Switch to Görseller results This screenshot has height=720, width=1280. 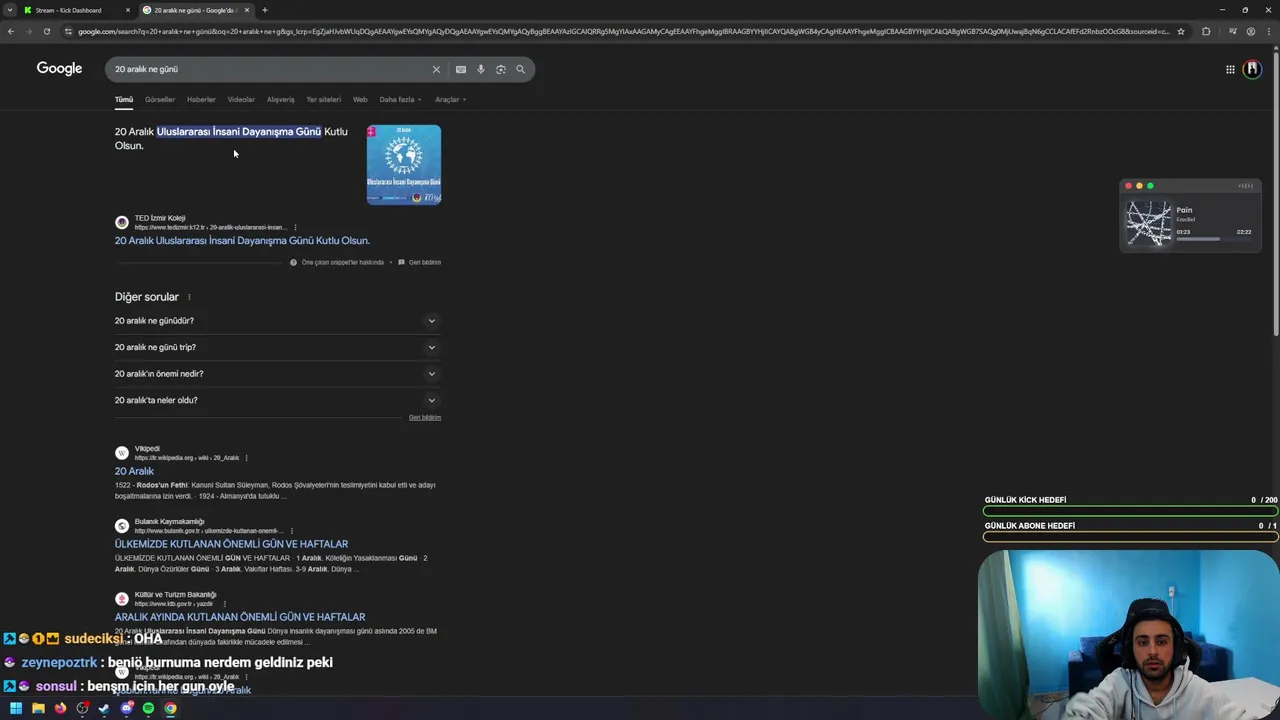click(160, 99)
